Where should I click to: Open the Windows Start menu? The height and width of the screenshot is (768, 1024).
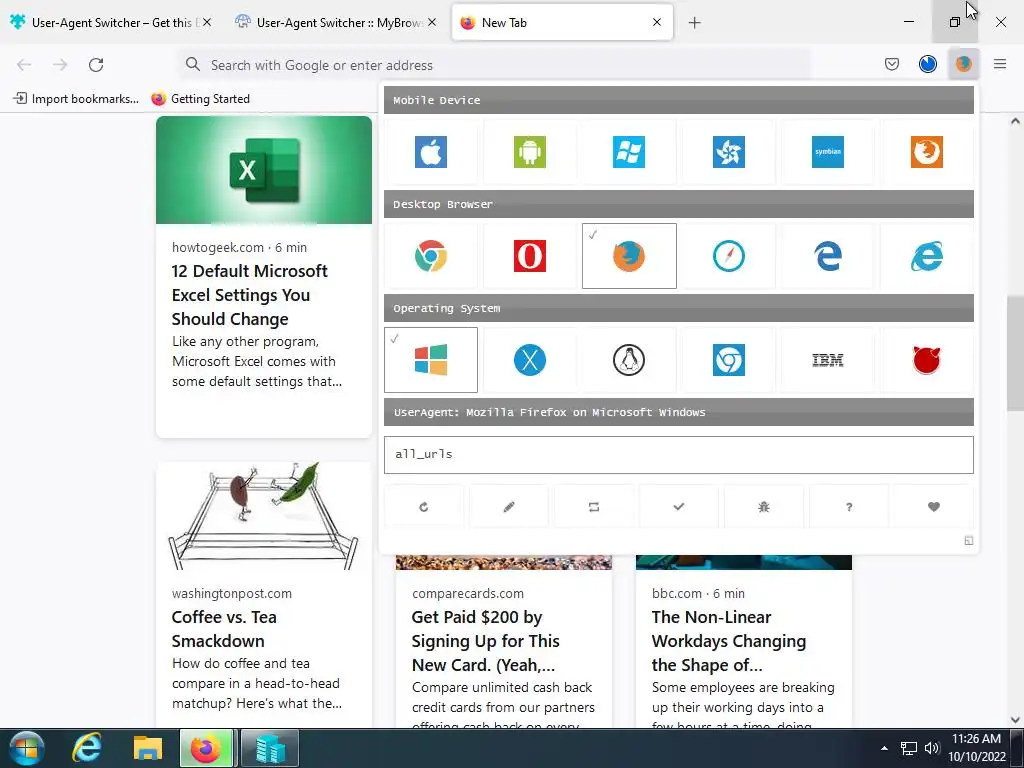[x=26, y=748]
